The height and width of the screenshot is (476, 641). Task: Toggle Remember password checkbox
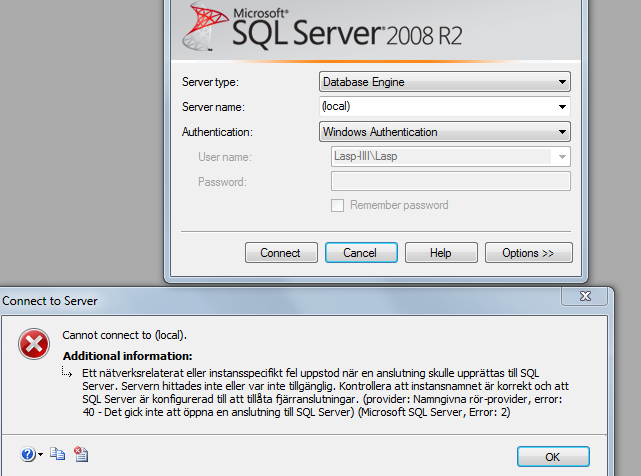pos(337,205)
